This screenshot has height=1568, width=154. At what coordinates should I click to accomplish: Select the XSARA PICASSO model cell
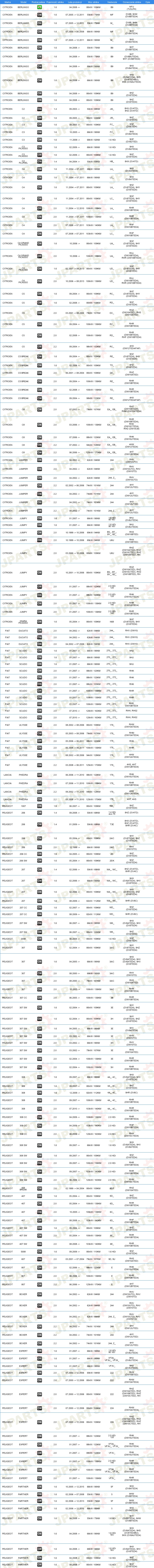point(23,622)
